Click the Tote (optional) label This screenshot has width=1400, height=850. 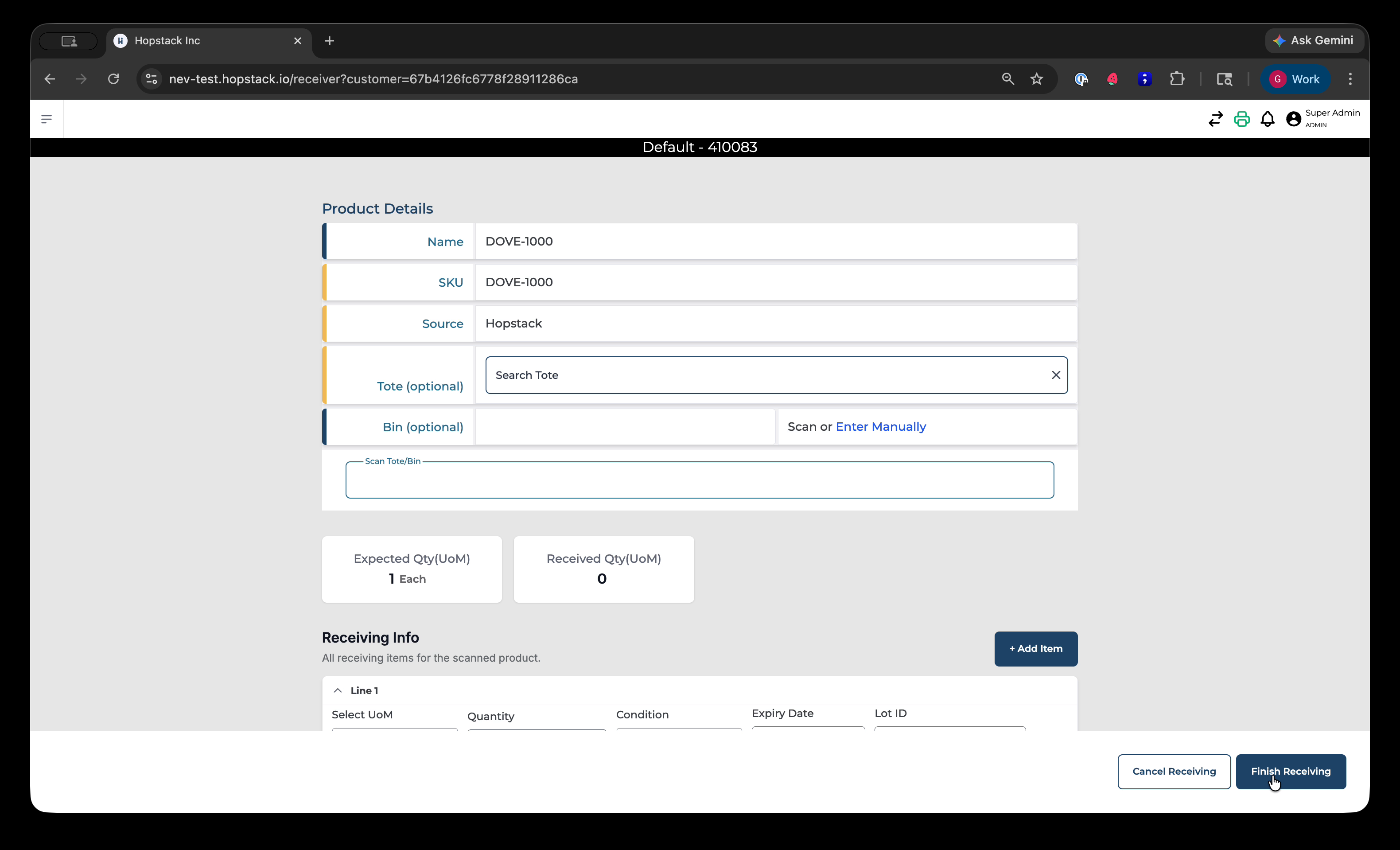tap(420, 386)
